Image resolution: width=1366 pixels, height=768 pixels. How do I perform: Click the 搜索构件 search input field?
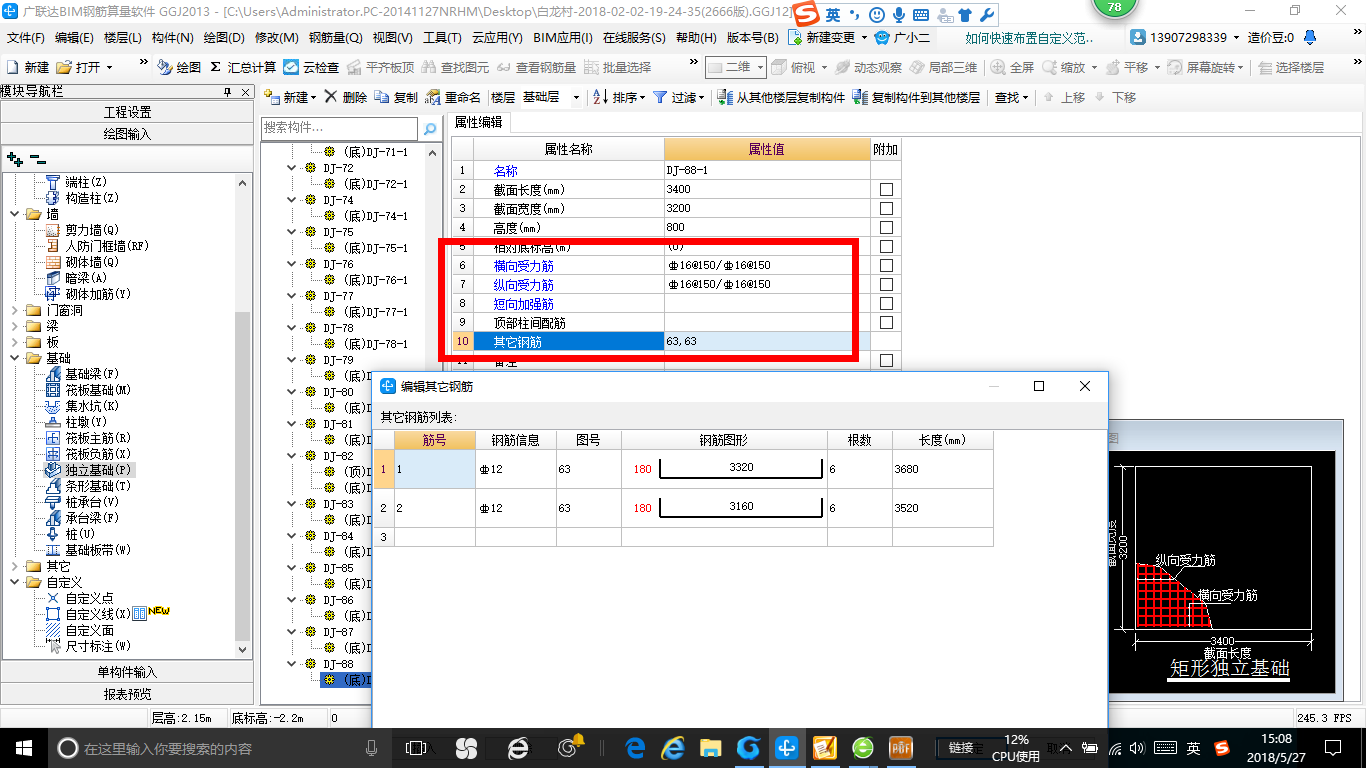[x=339, y=129]
